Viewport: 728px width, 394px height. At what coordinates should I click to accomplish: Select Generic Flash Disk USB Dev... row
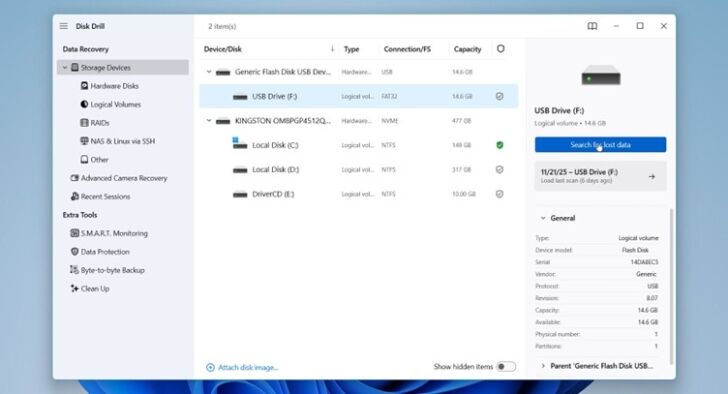[358, 72]
